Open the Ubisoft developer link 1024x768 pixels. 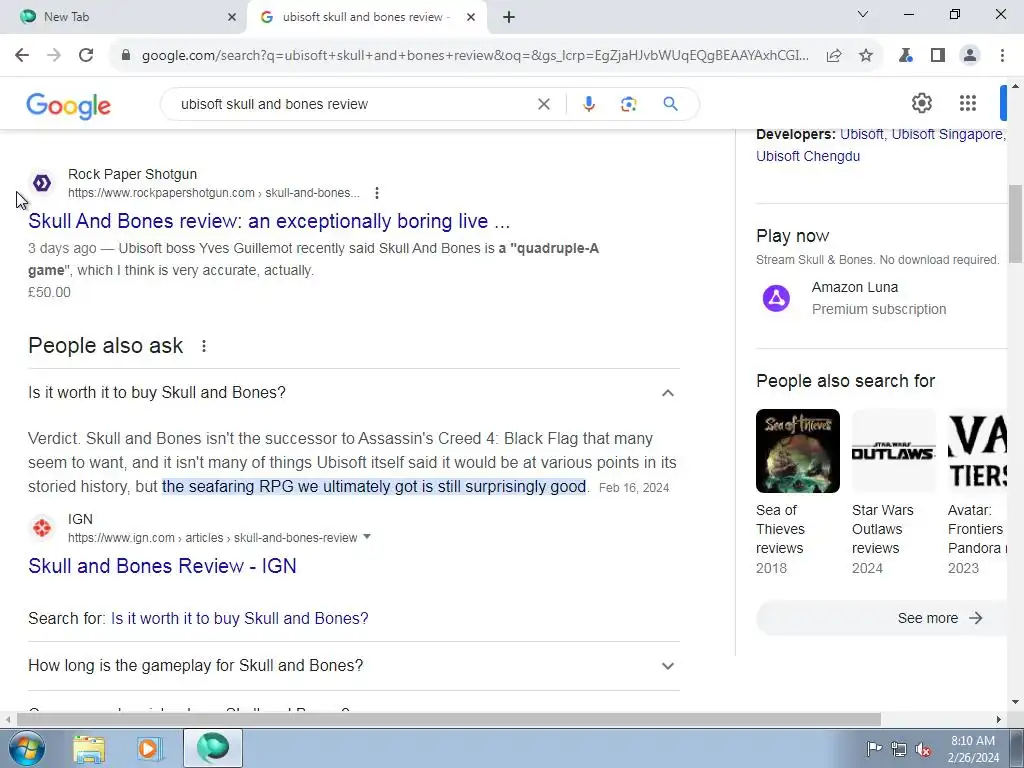861,134
